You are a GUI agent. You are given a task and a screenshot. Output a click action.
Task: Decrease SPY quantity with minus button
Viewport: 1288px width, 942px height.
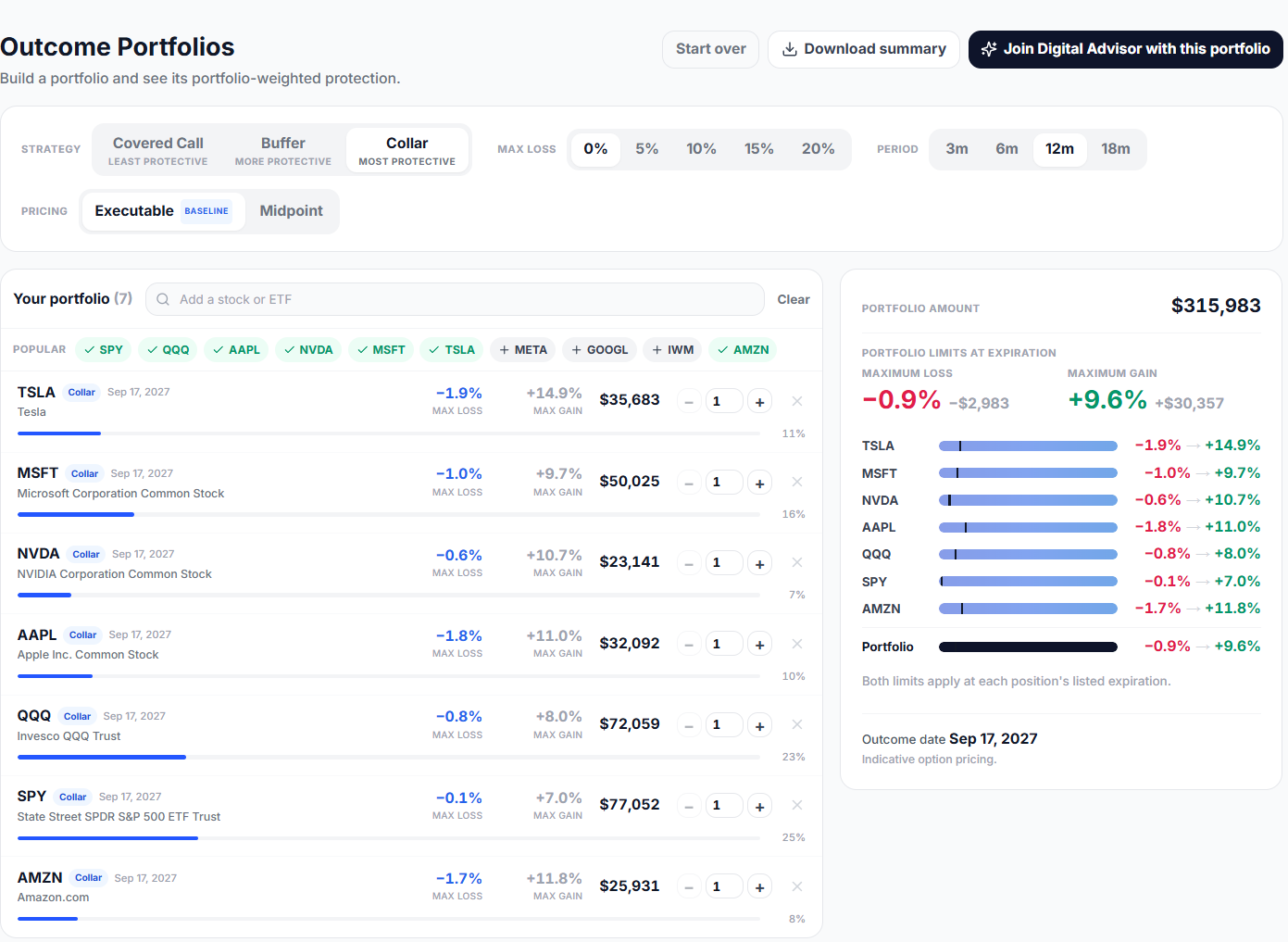pos(689,806)
